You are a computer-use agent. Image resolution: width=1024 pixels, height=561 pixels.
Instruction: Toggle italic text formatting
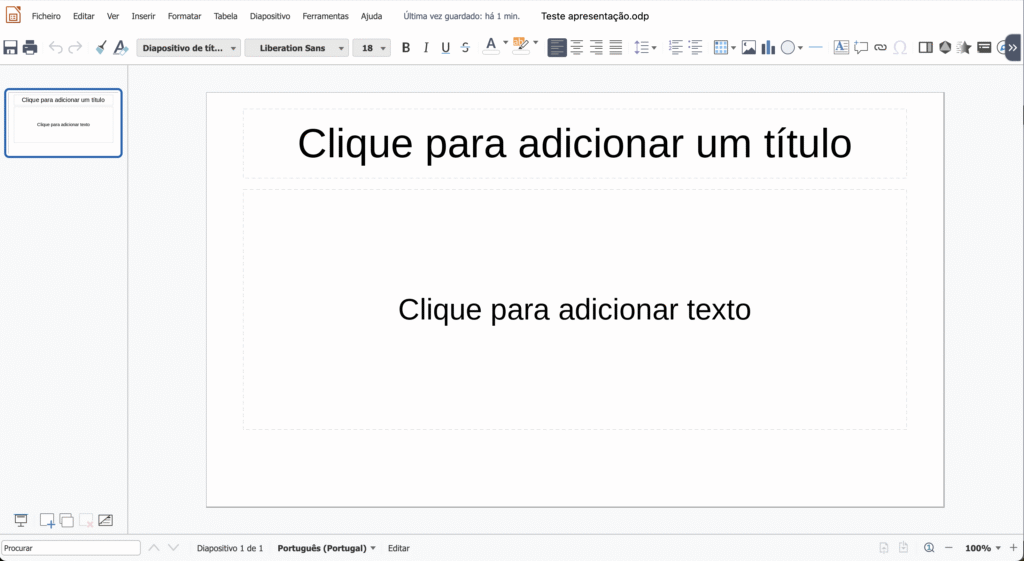point(426,47)
